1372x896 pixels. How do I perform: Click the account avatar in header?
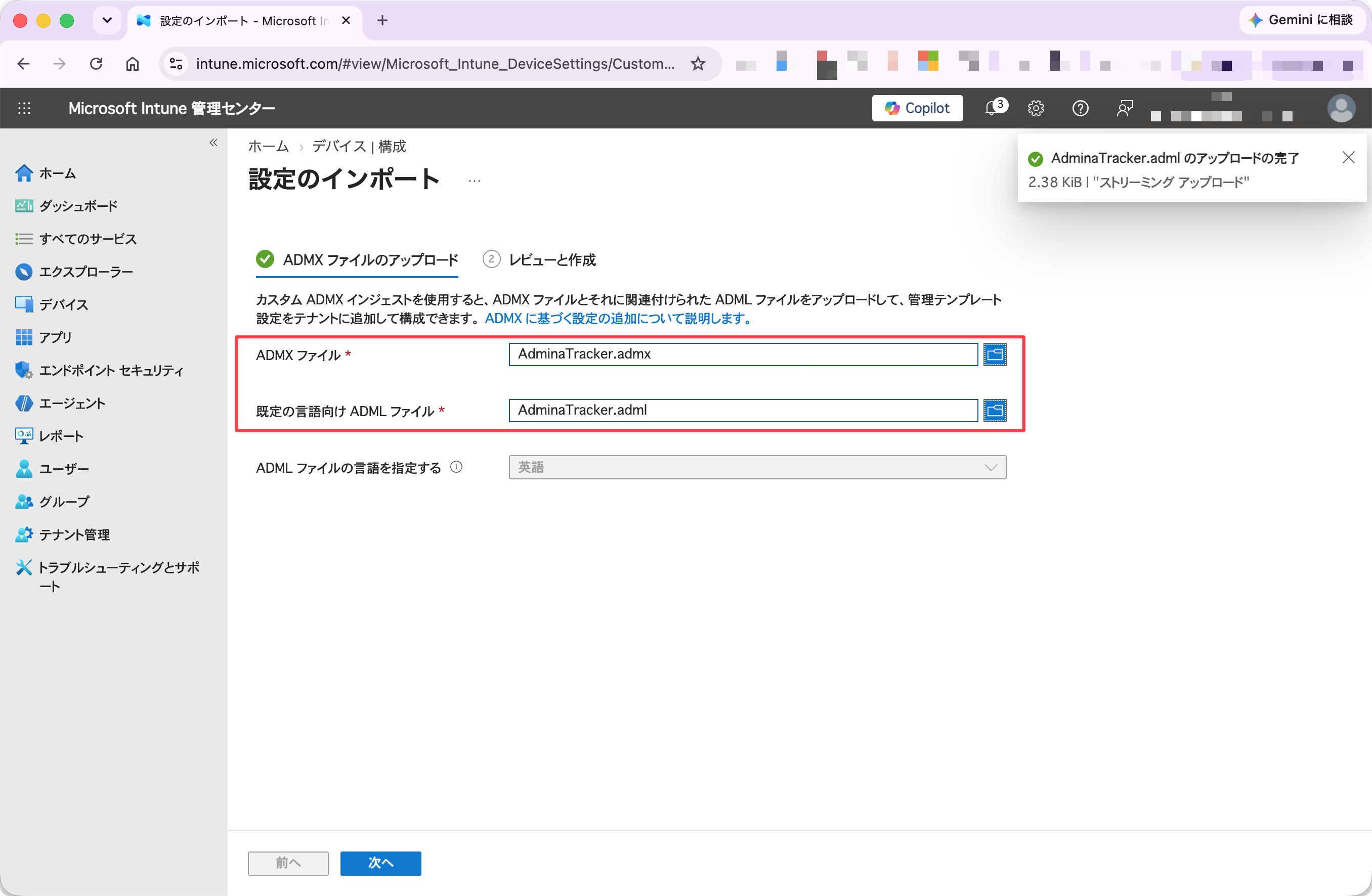tap(1341, 108)
